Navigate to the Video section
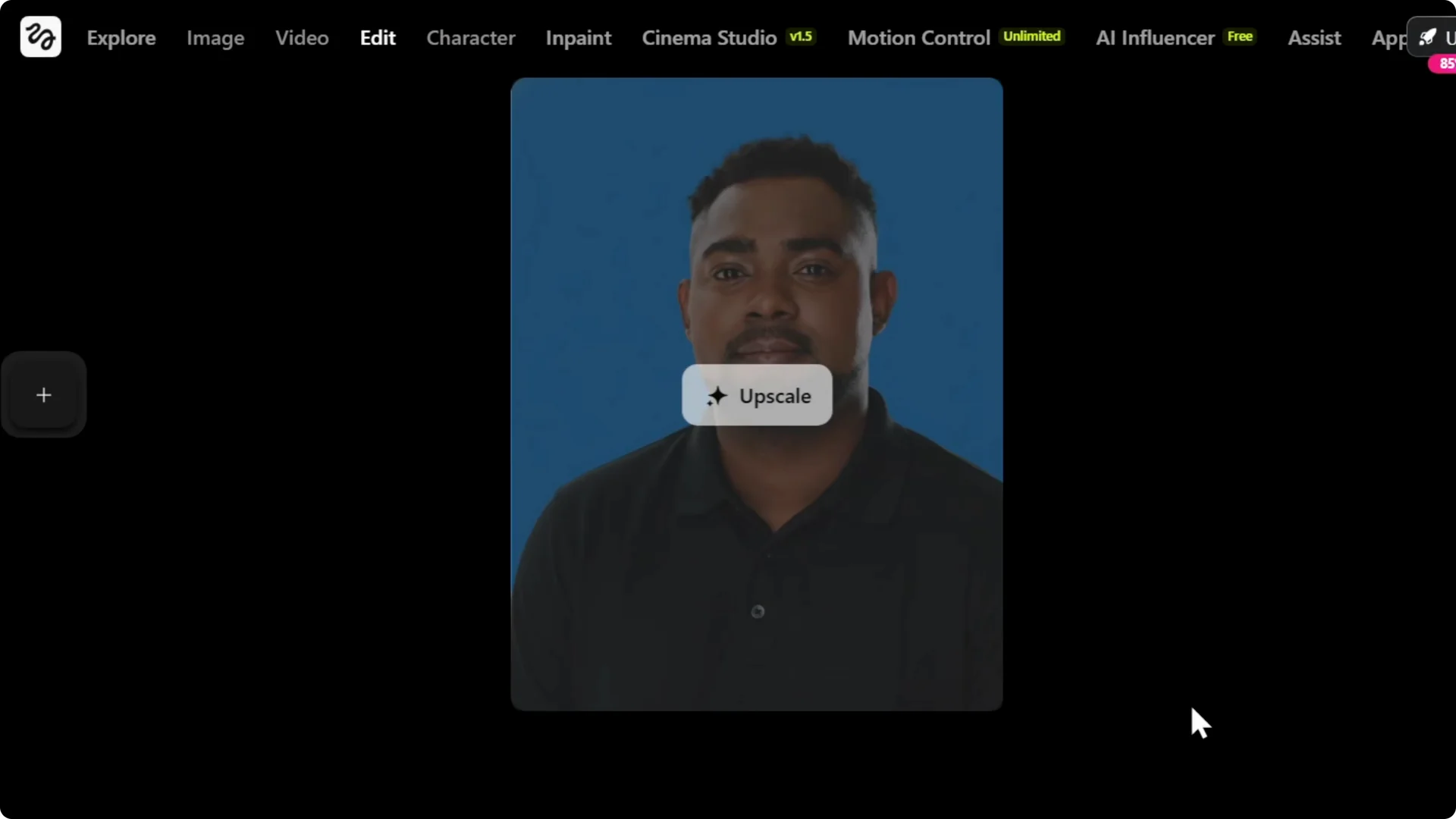 [x=301, y=38]
